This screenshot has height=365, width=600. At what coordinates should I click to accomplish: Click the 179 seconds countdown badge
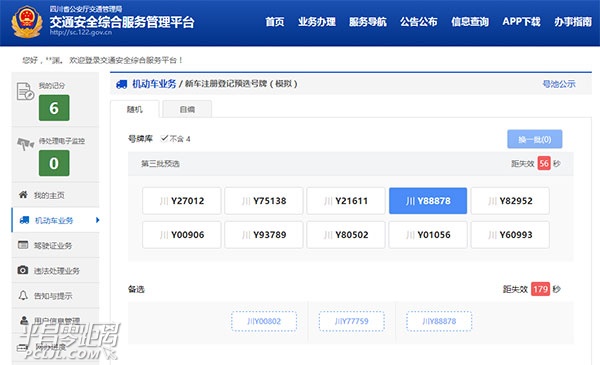(540, 289)
